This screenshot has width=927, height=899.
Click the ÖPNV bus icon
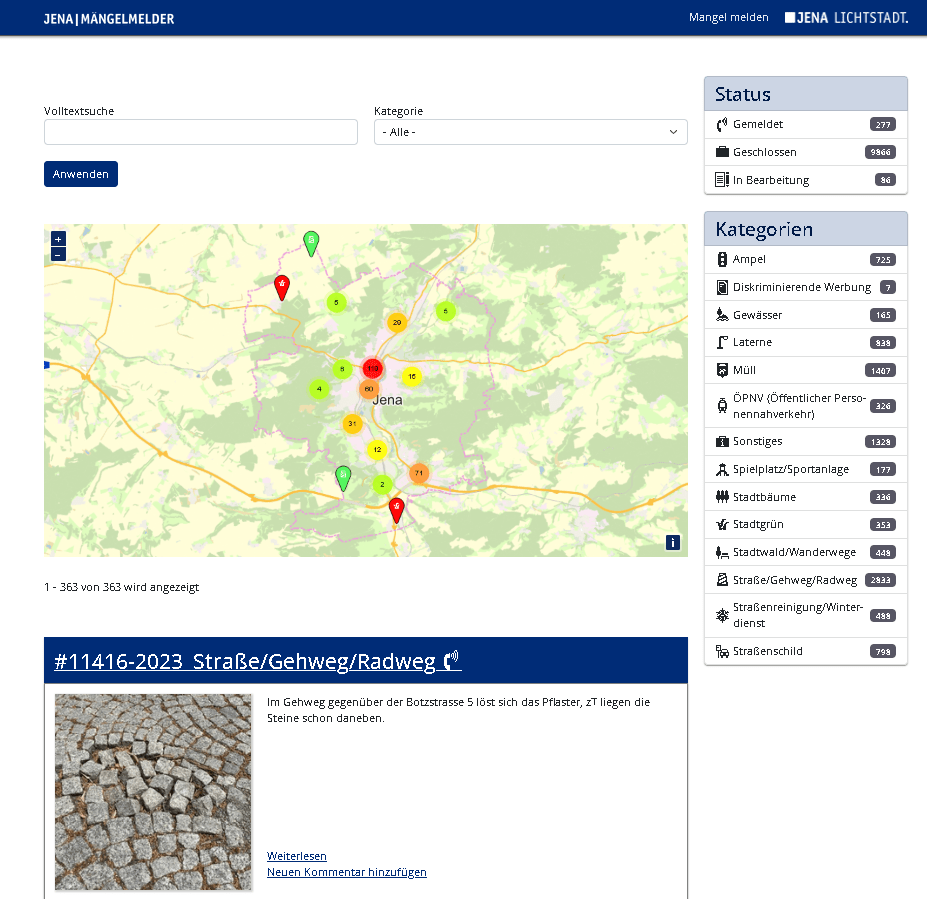(x=721, y=404)
